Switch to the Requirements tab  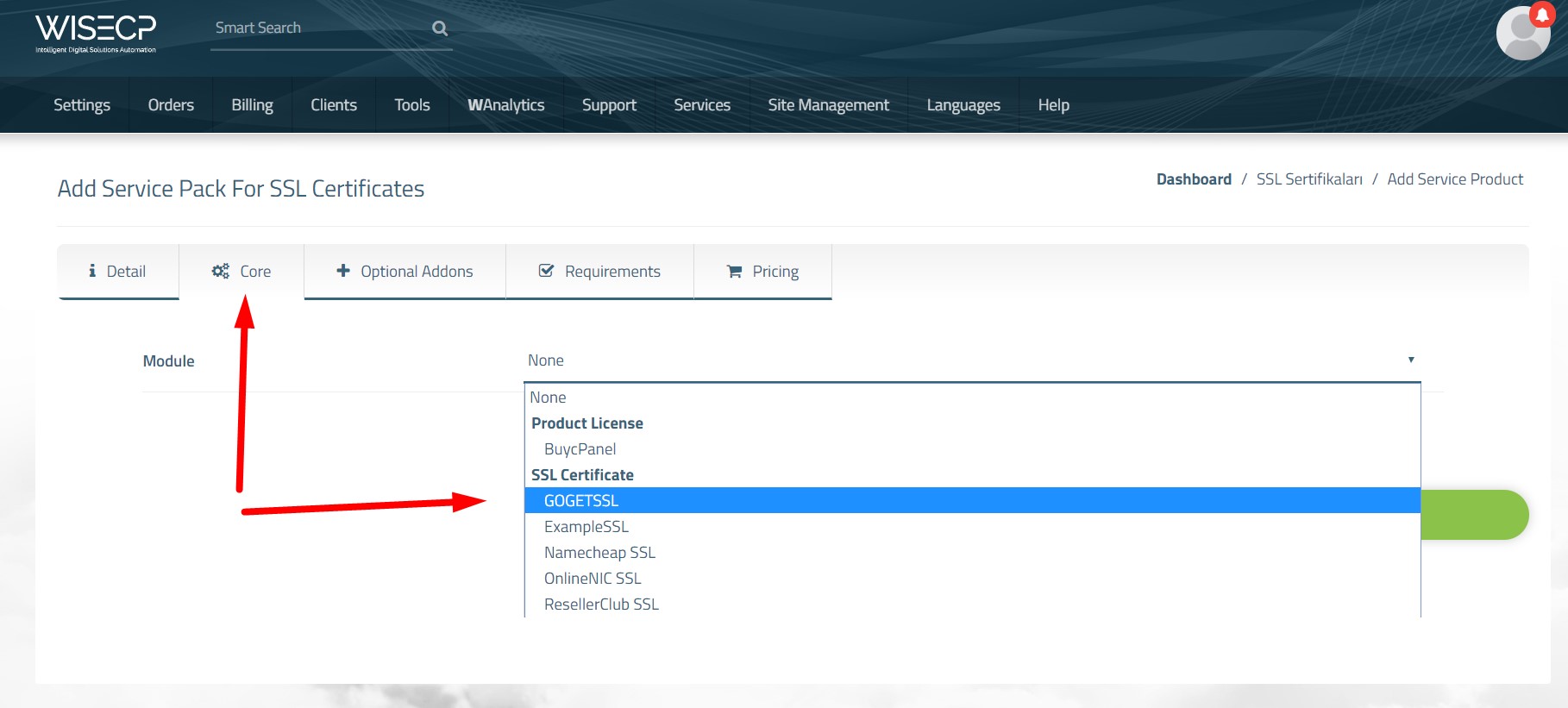coord(599,272)
